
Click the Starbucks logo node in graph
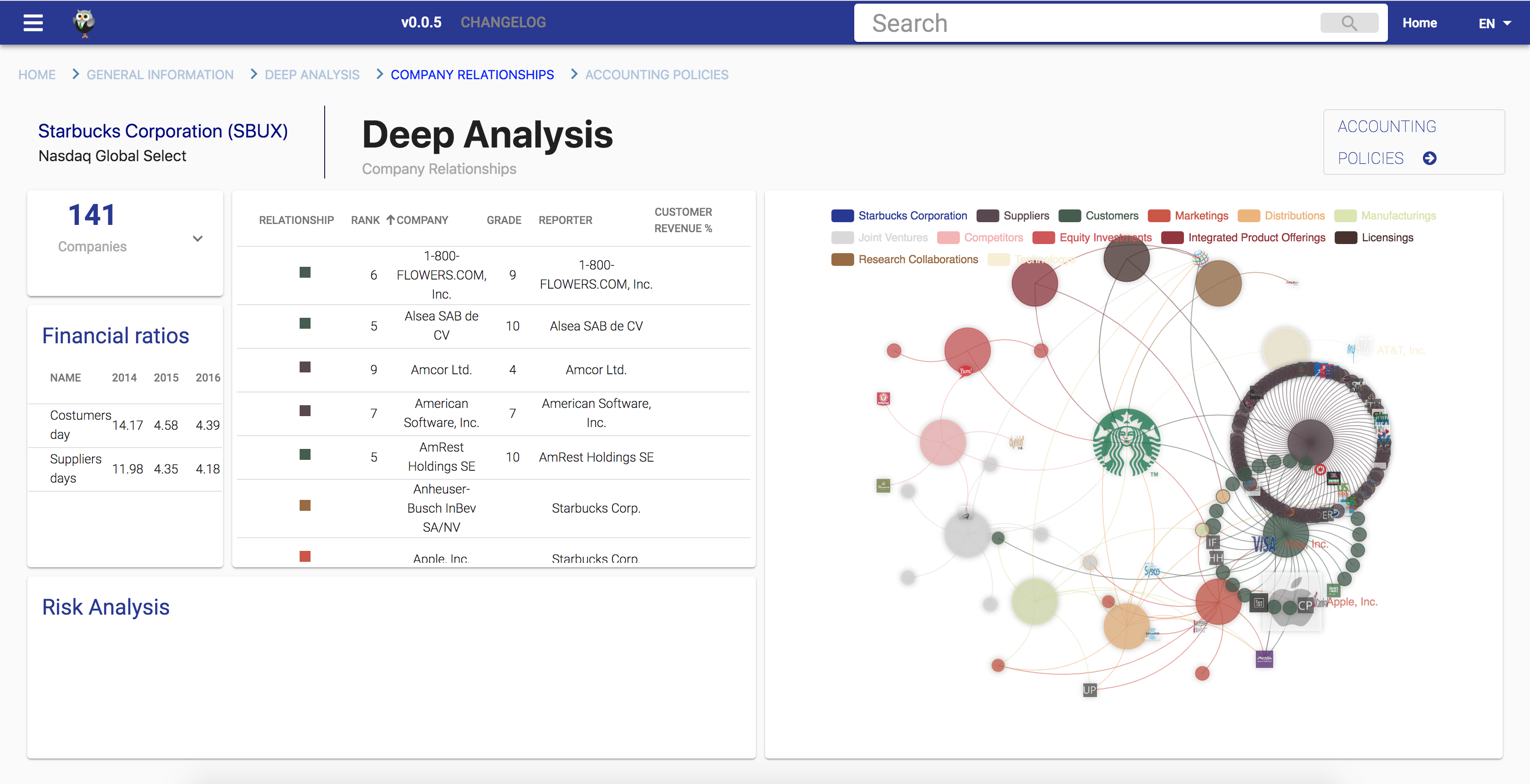coord(1126,443)
